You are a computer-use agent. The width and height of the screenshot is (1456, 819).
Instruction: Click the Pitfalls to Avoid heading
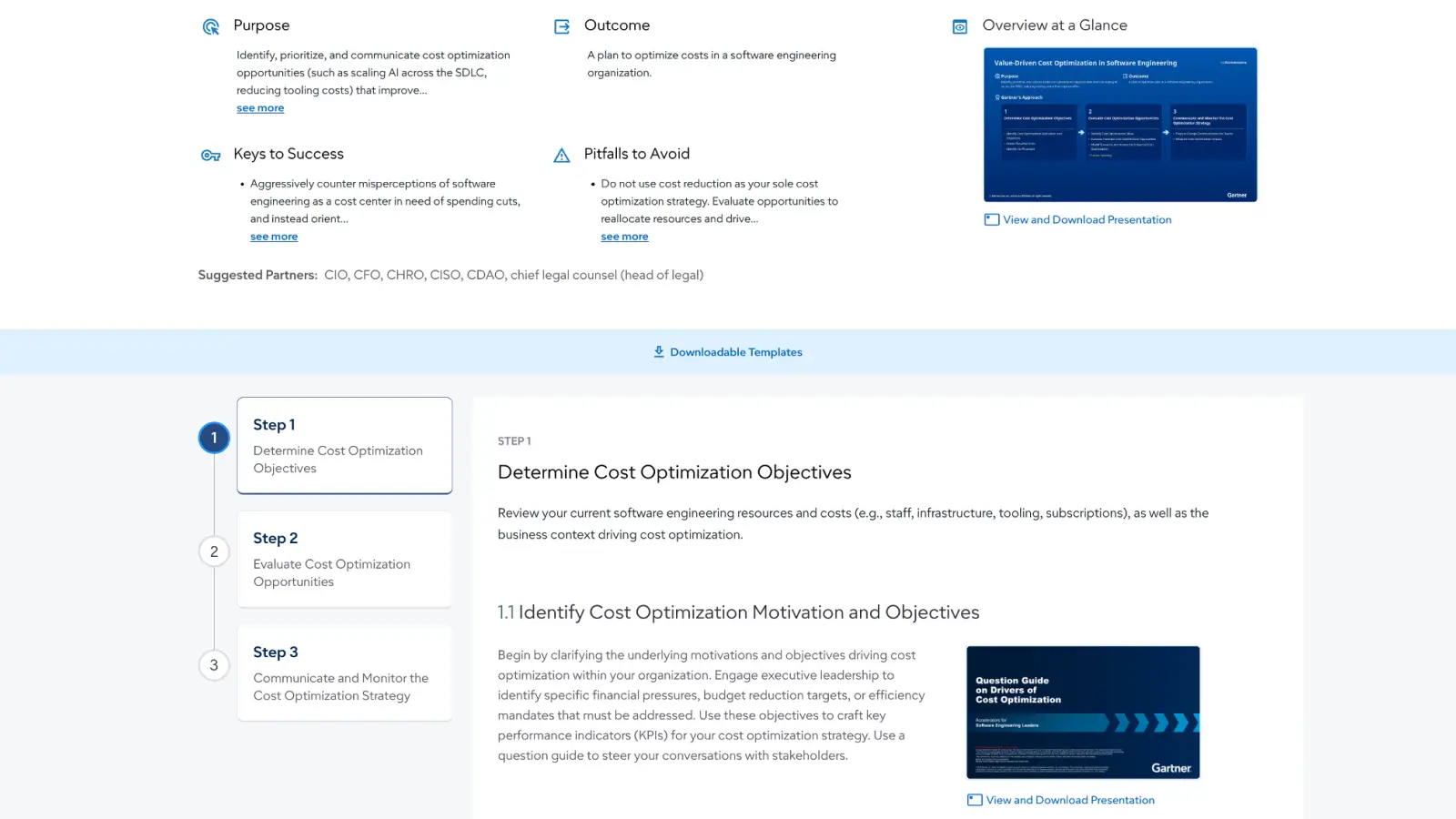tap(637, 154)
